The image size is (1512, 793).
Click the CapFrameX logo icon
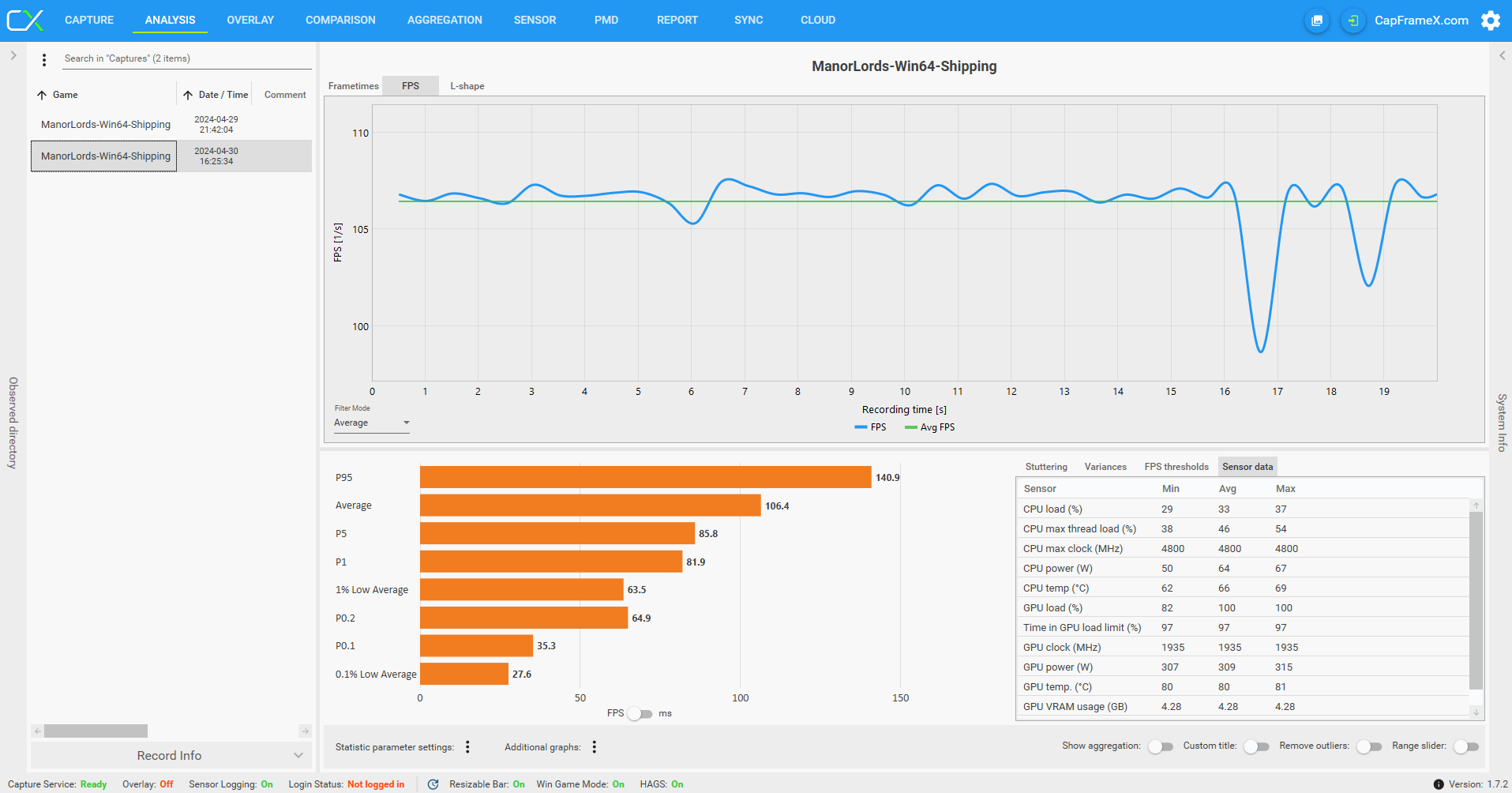click(25, 20)
